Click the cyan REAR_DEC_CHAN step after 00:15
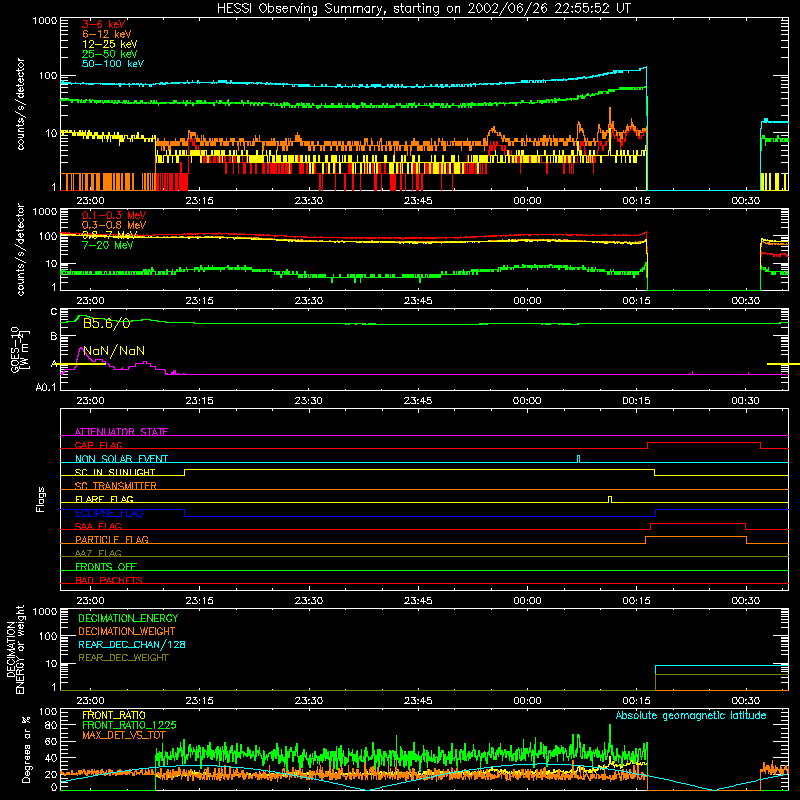Viewport: 800px width, 800px height. click(x=721, y=666)
